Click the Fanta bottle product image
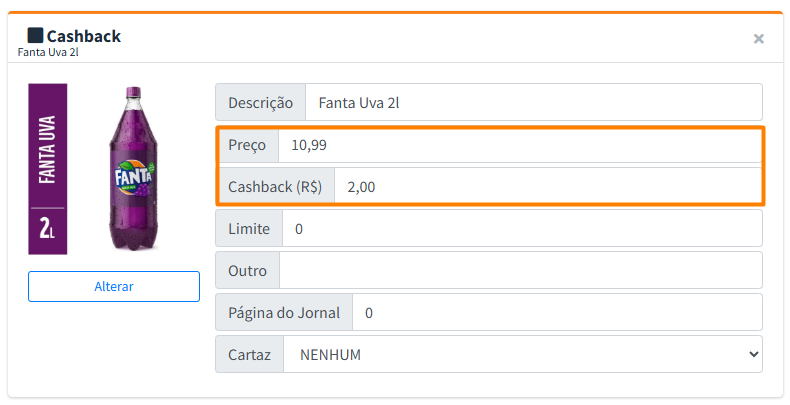 pyautogui.click(x=133, y=168)
